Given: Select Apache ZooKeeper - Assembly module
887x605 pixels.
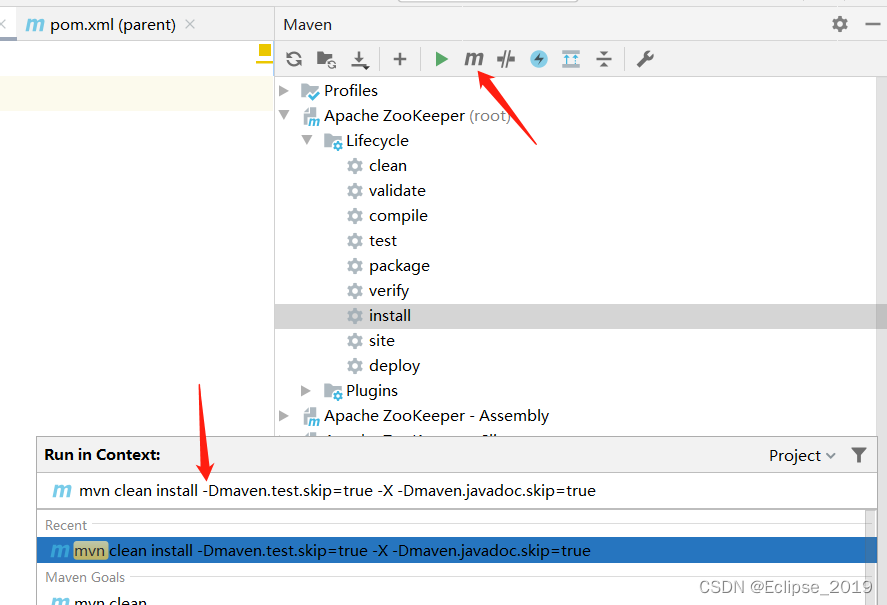Looking at the screenshot, I should click(x=436, y=416).
